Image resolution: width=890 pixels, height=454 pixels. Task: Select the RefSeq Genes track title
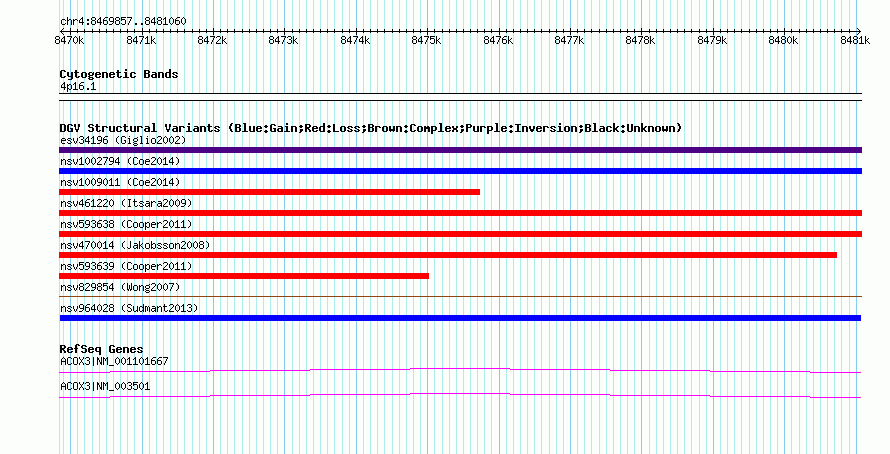point(101,349)
